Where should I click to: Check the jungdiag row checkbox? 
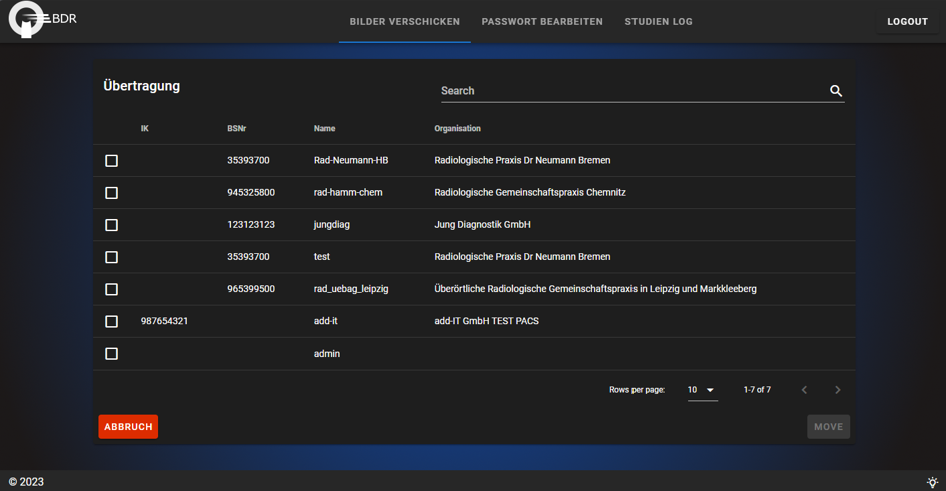click(x=112, y=225)
